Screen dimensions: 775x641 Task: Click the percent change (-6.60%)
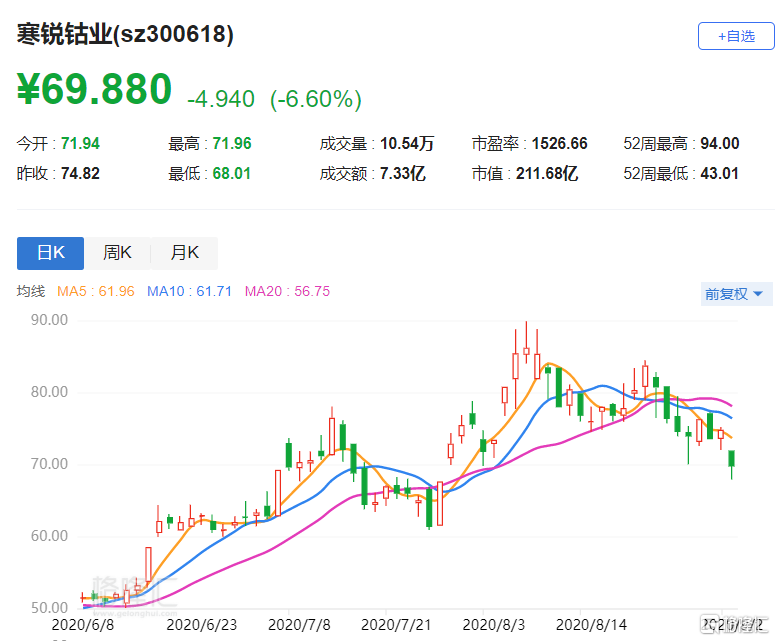[x=316, y=99]
